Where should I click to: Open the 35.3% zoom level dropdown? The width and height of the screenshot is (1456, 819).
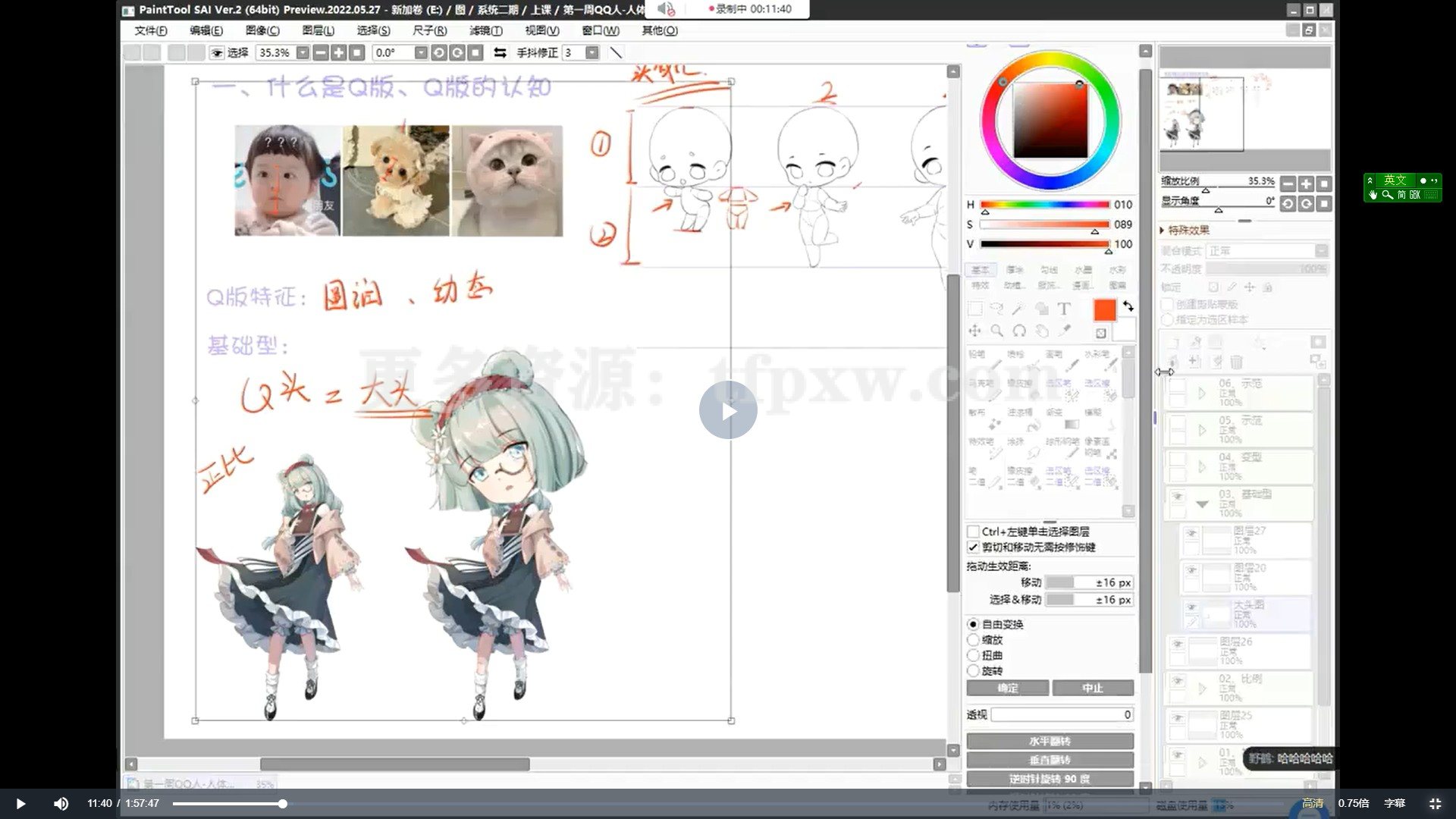coord(303,53)
